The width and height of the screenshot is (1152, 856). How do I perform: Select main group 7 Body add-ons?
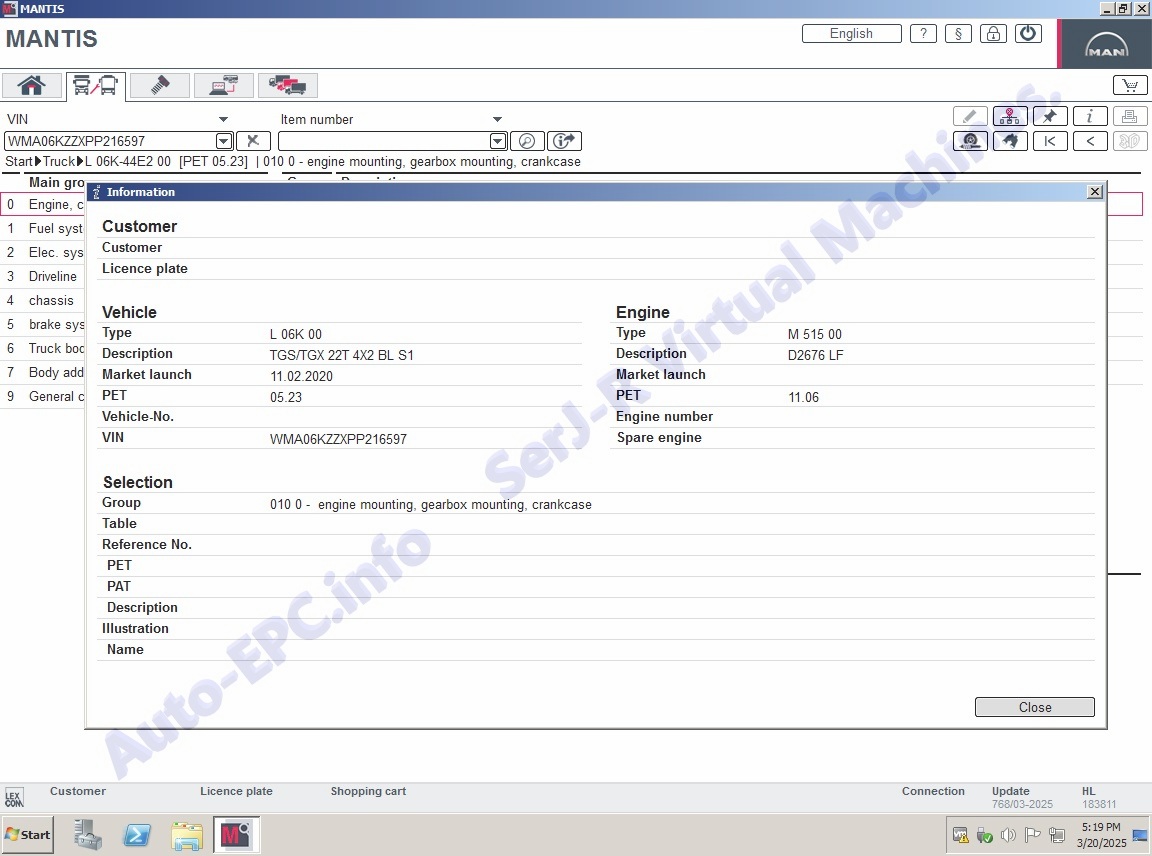tap(44, 373)
